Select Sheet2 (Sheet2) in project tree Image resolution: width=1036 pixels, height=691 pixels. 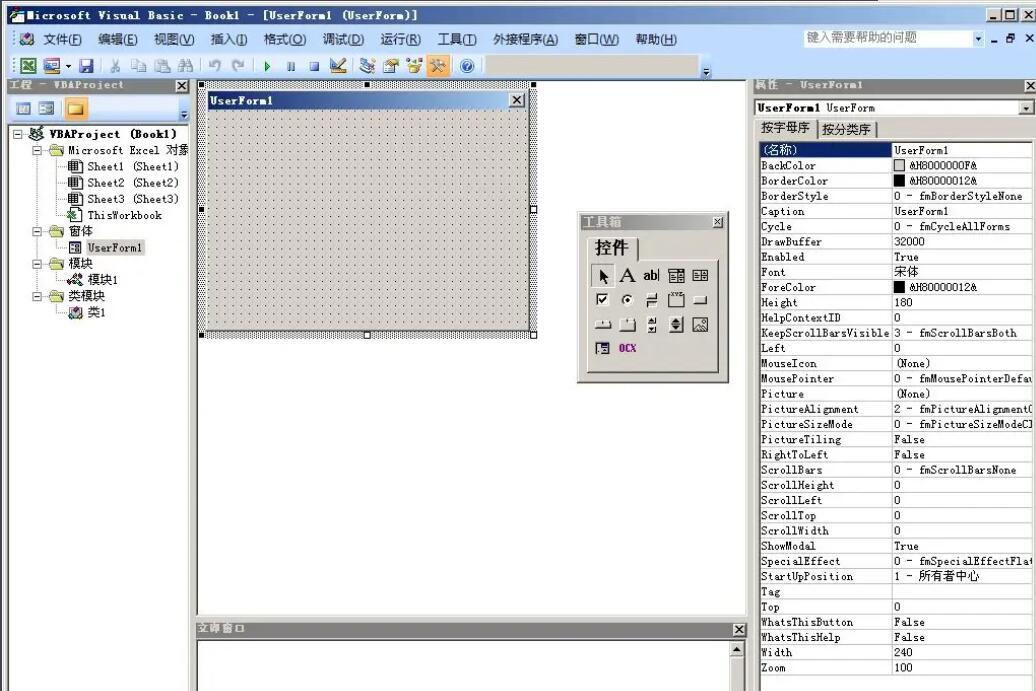[133, 183]
